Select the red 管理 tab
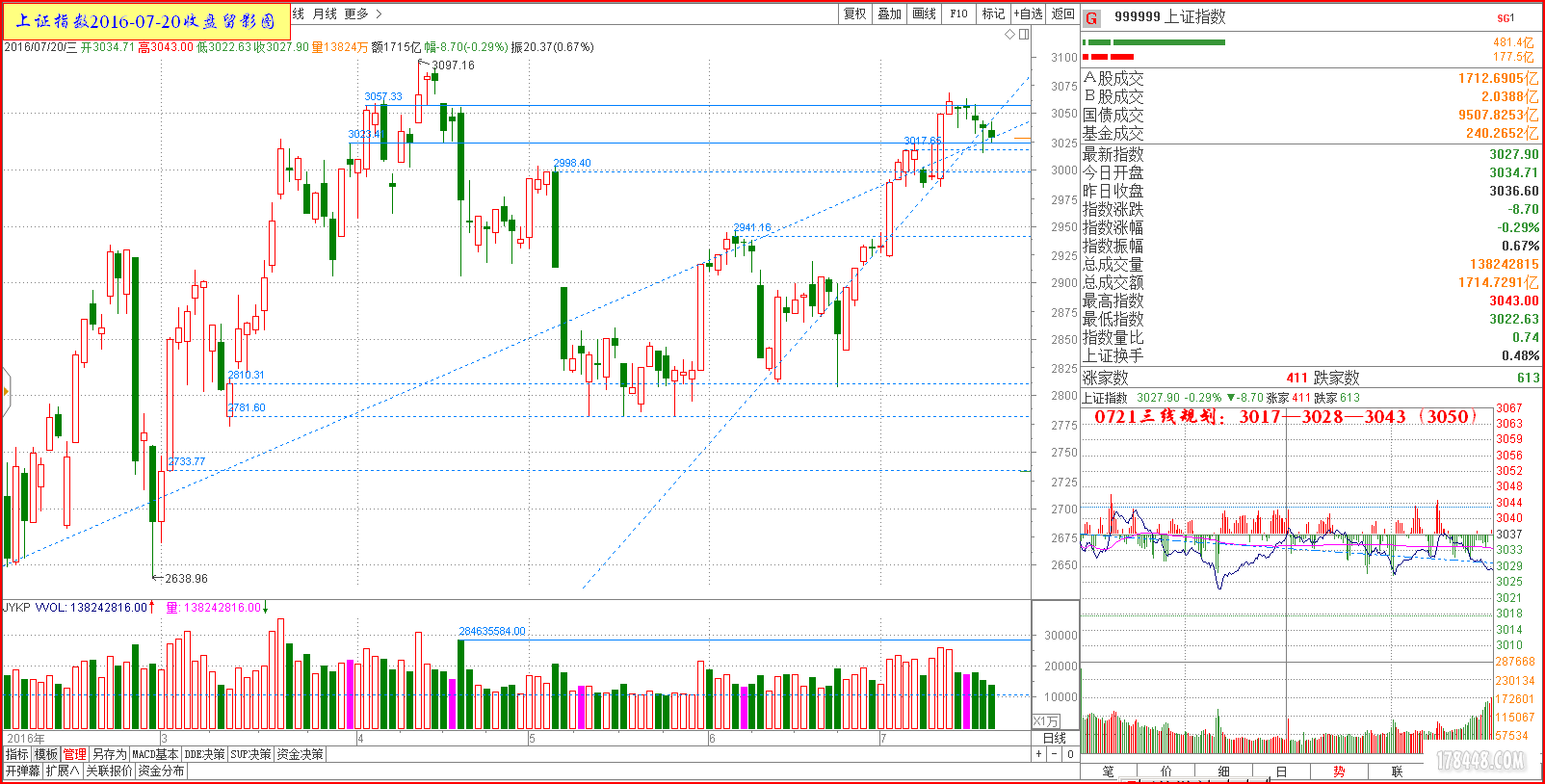The width and height of the screenshot is (1545, 784). [x=75, y=754]
